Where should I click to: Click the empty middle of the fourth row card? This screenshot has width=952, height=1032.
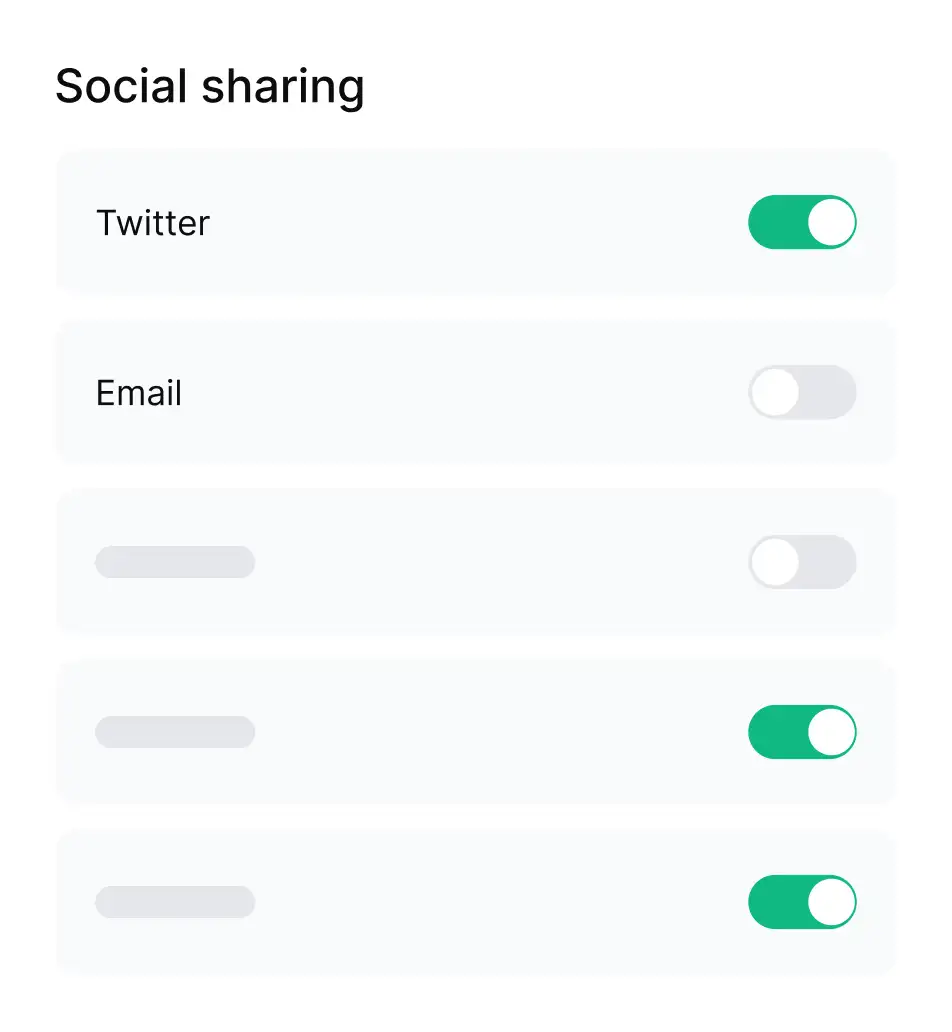(475, 732)
